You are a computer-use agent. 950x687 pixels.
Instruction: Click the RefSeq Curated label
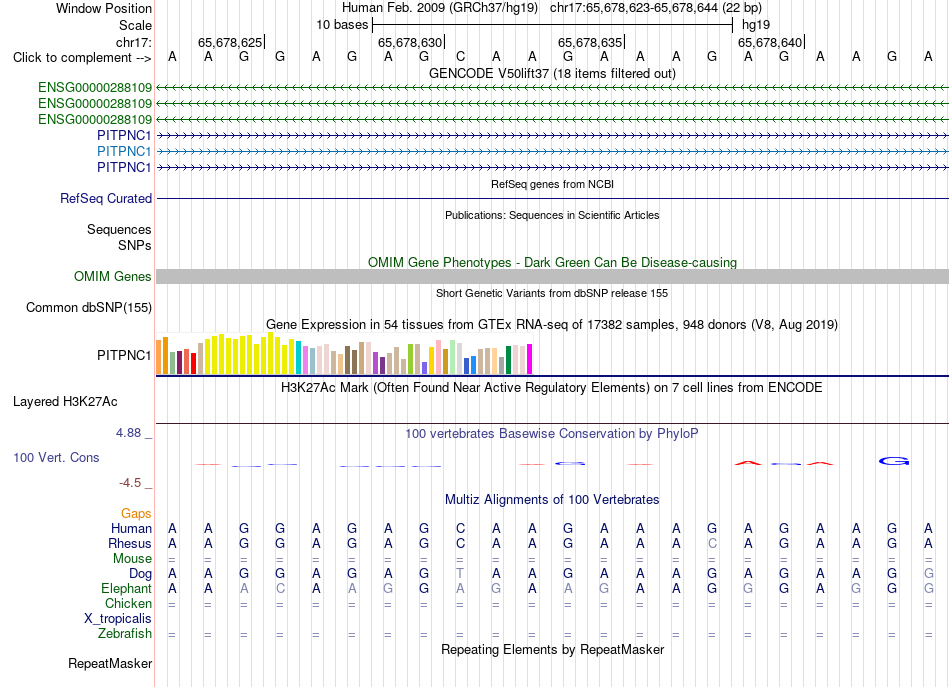pos(106,198)
